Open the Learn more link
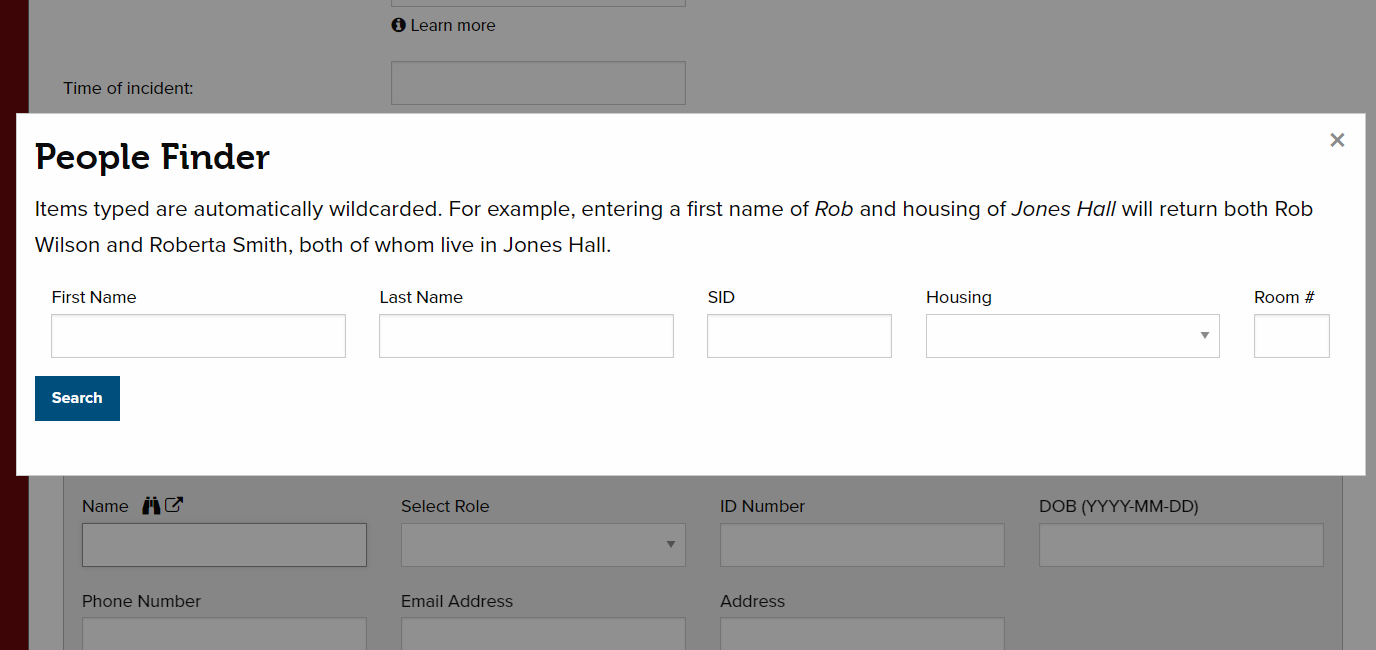Screen dimensions: 1376x650 (452, 25)
